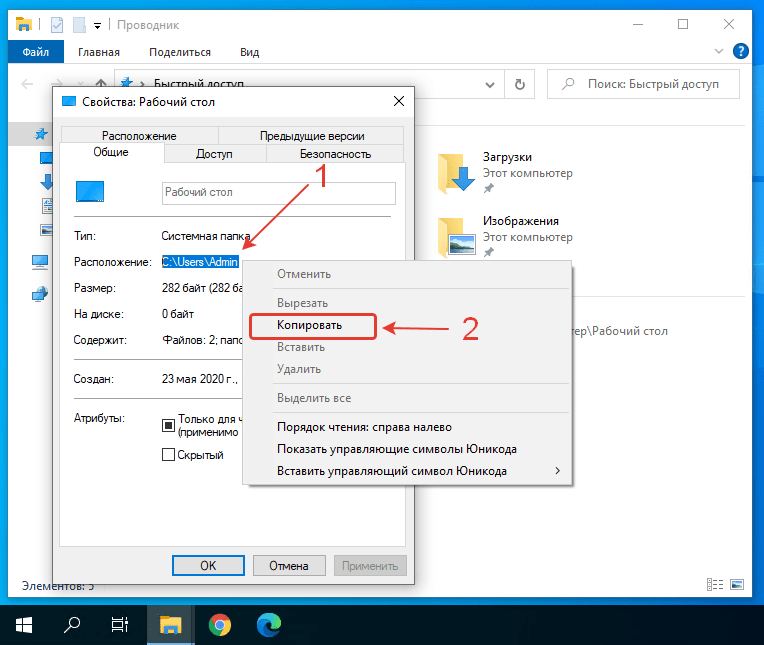764x645 pixels.
Task: Click the Properties checkmark quick access icon
Action: tap(57, 25)
